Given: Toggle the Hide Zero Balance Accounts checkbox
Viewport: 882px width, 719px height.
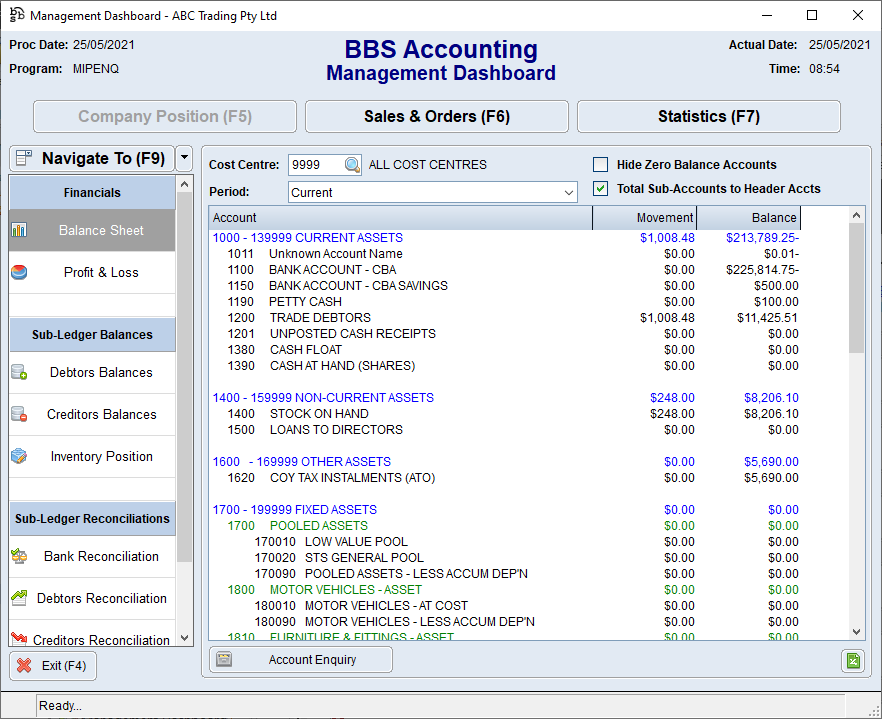Looking at the screenshot, I should [600, 164].
